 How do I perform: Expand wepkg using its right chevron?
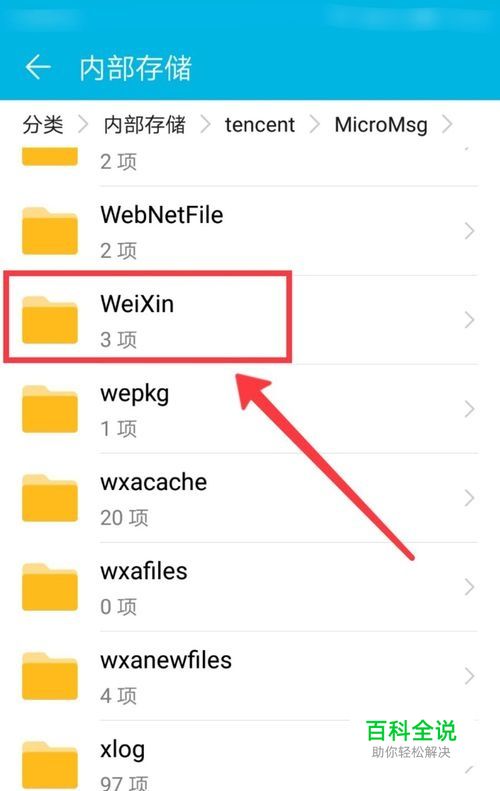tap(470, 409)
